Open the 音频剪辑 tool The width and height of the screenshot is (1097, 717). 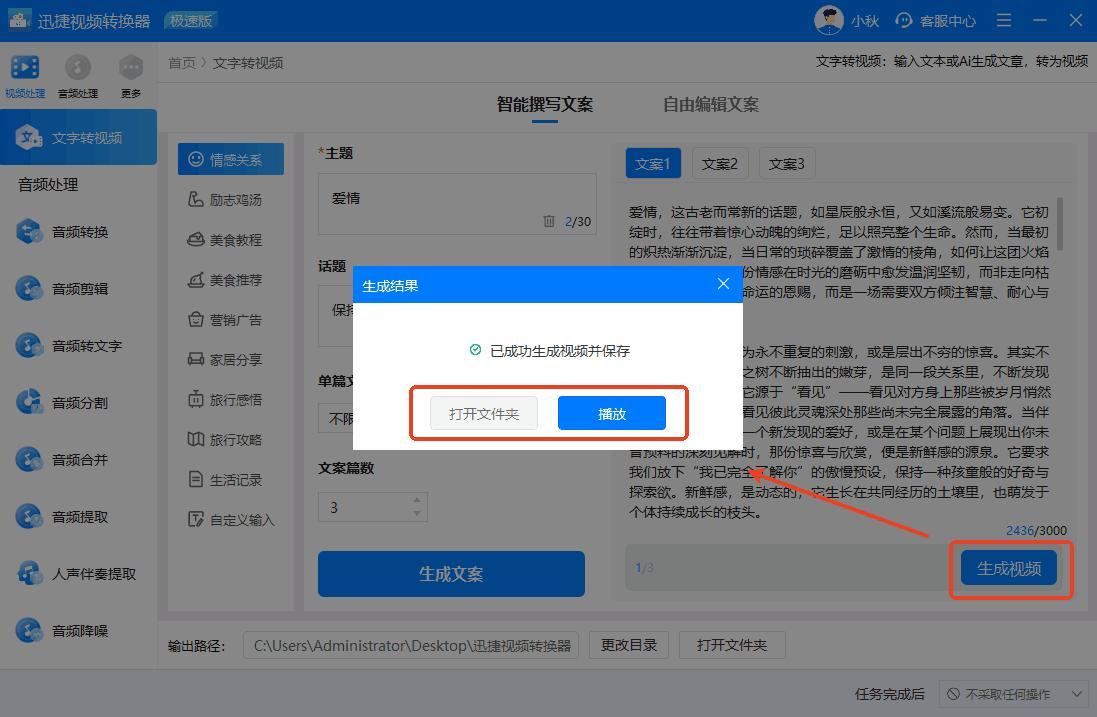(x=80, y=289)
